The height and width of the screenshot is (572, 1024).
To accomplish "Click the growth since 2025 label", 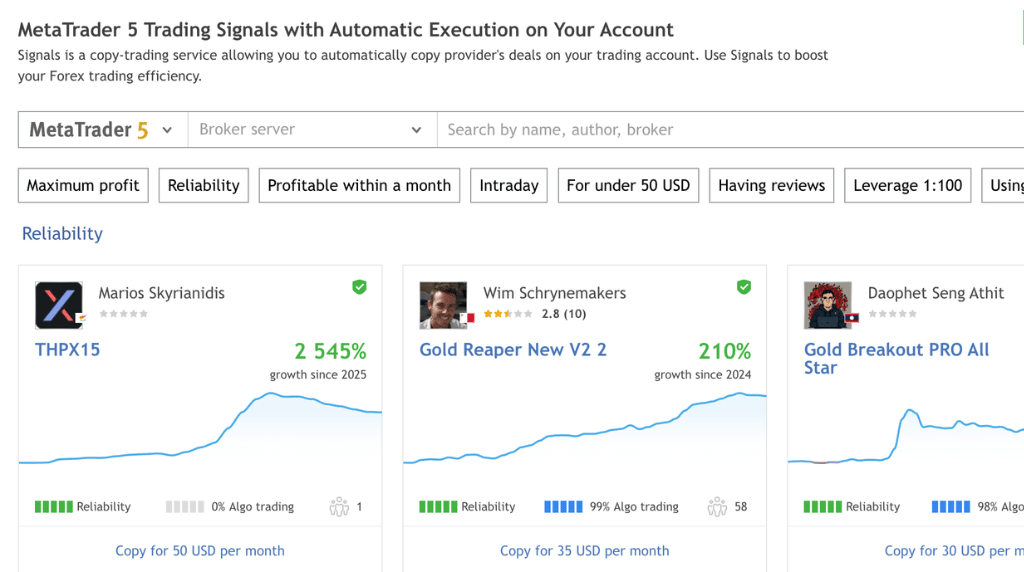I will tap(318, 375).
